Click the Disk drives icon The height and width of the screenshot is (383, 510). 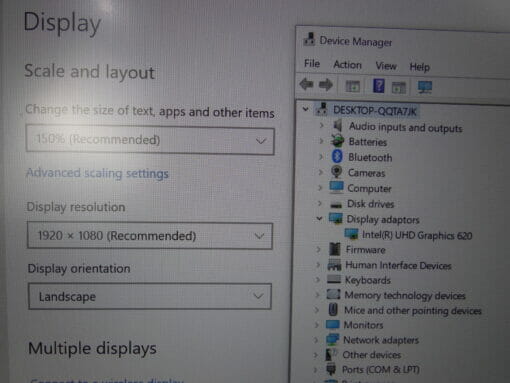[x=336, y=204]
